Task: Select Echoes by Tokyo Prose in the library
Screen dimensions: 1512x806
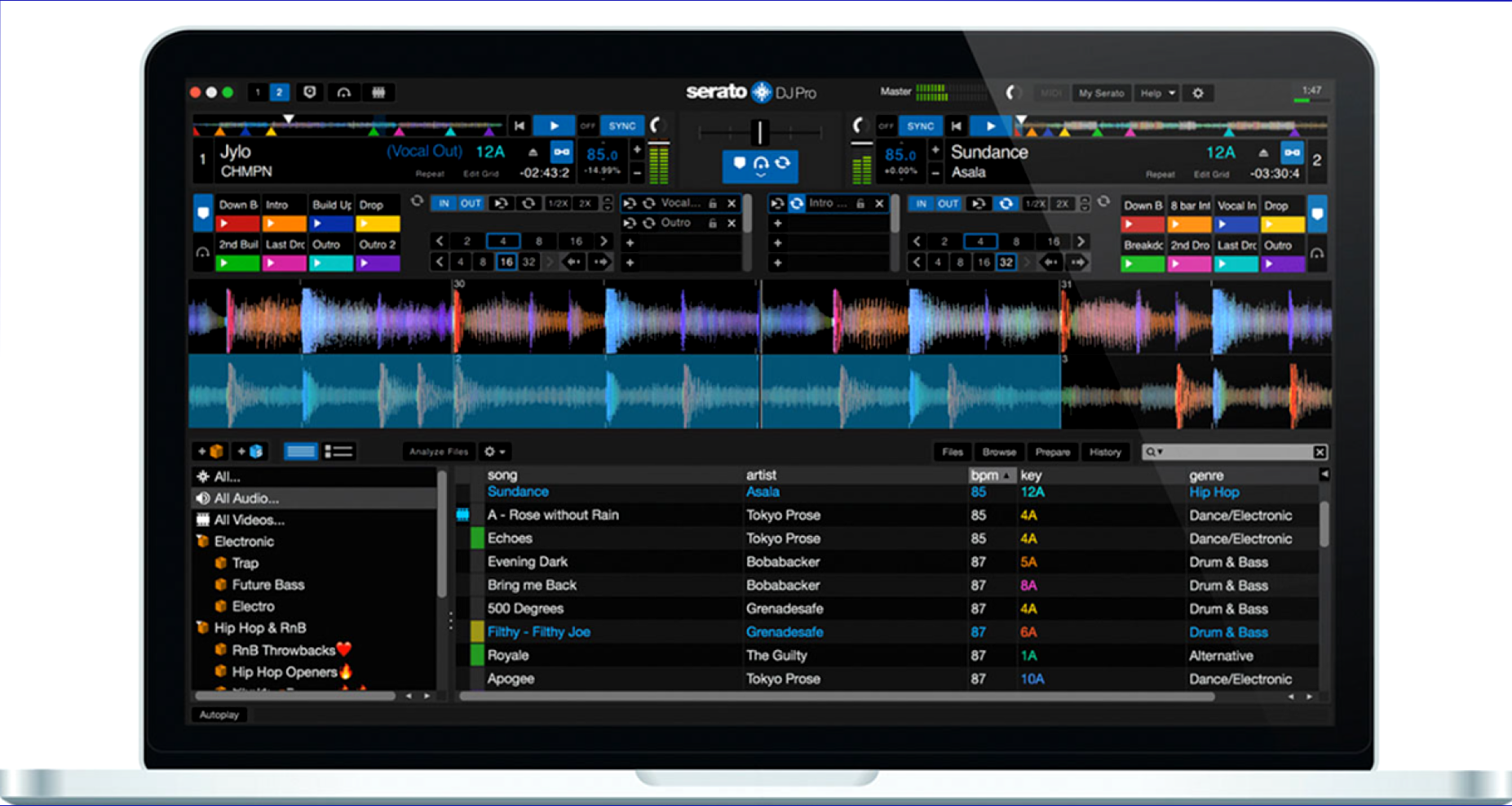Action: point(511,538)
